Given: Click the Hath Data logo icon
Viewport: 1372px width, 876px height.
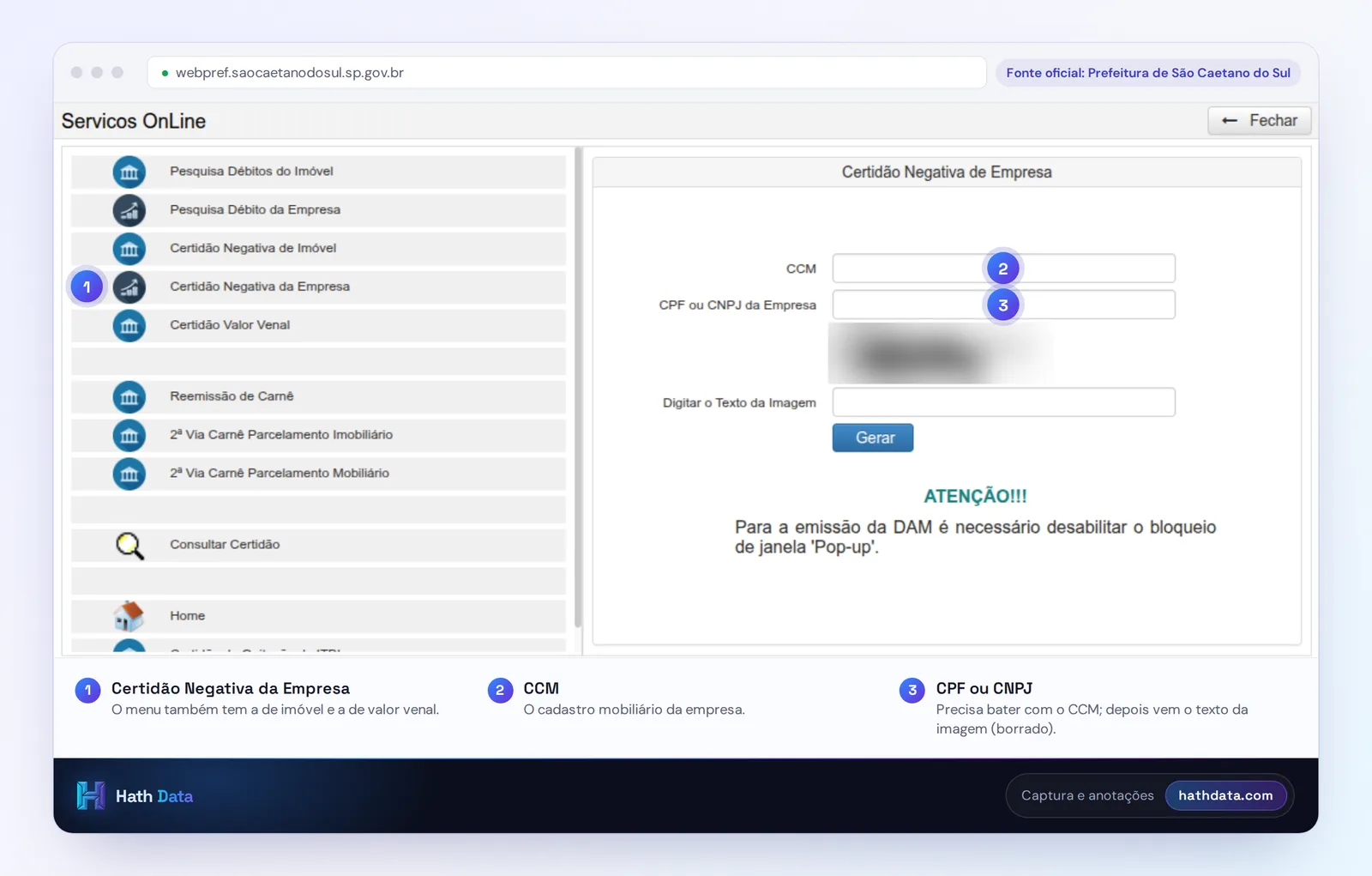Looking at the screenshot, I should point(90,795).
